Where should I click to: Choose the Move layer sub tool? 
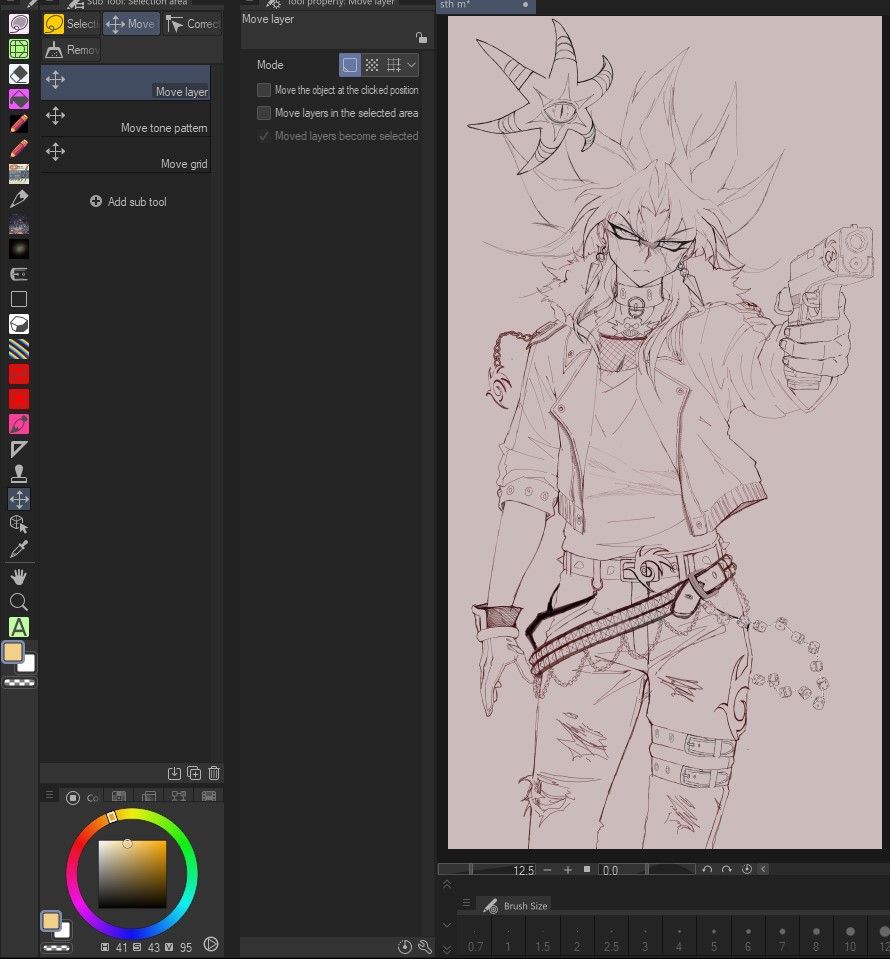126,83
